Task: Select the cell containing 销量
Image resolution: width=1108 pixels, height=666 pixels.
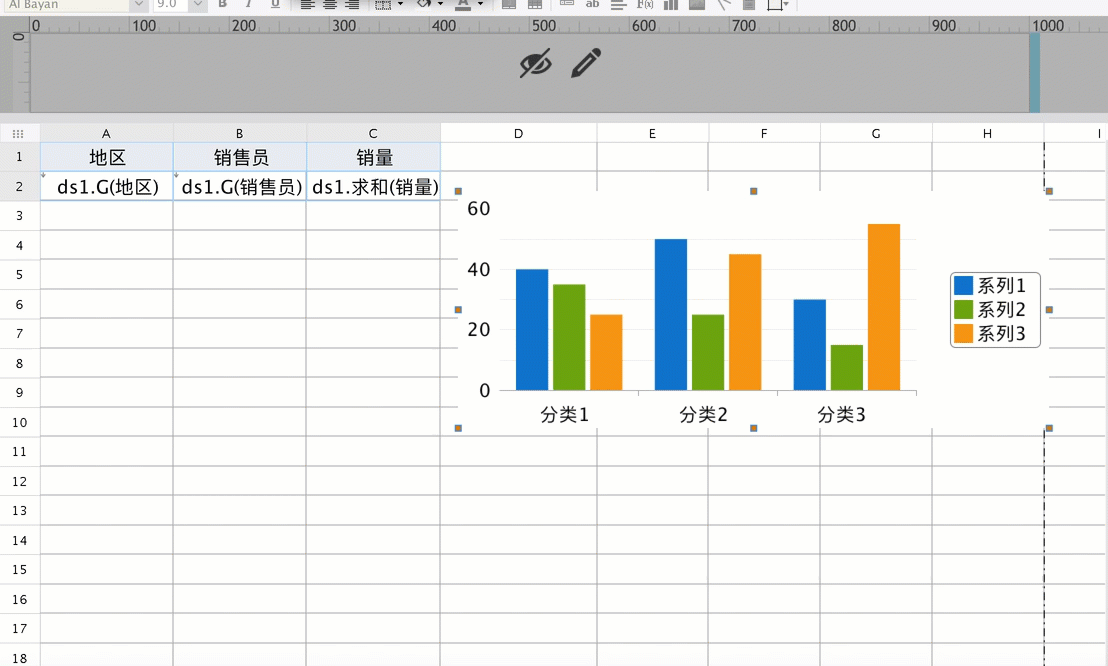Action: [x=373, y=157]
